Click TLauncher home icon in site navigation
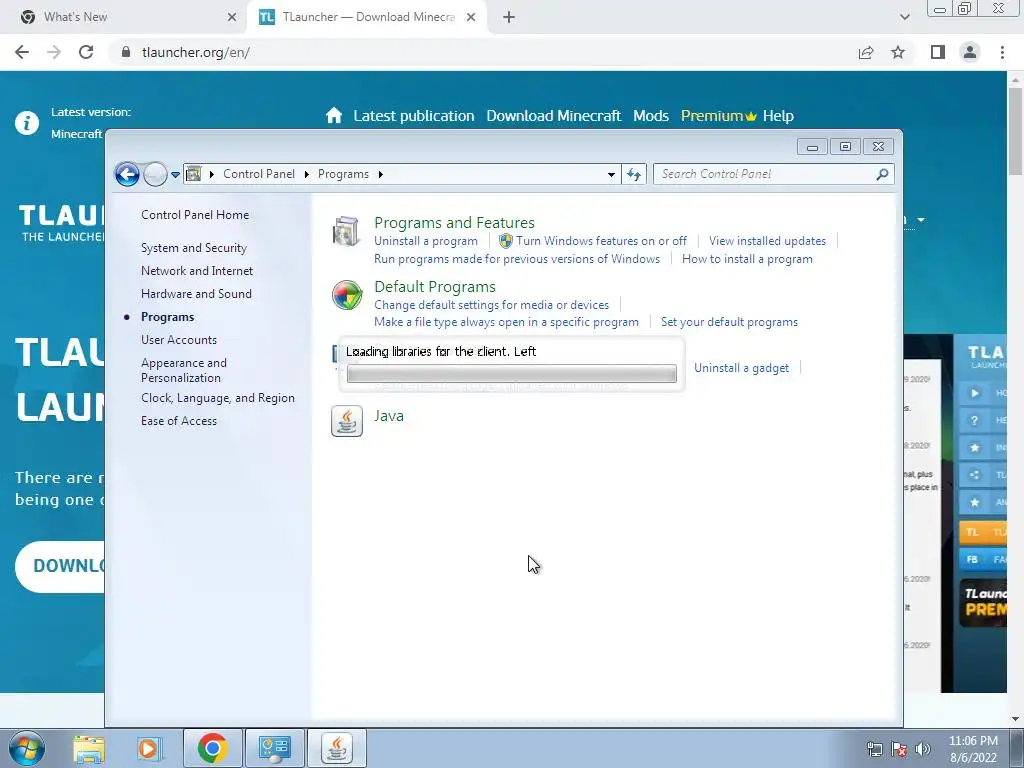This screenshot has width=1024, height=768. pos(334,116)
